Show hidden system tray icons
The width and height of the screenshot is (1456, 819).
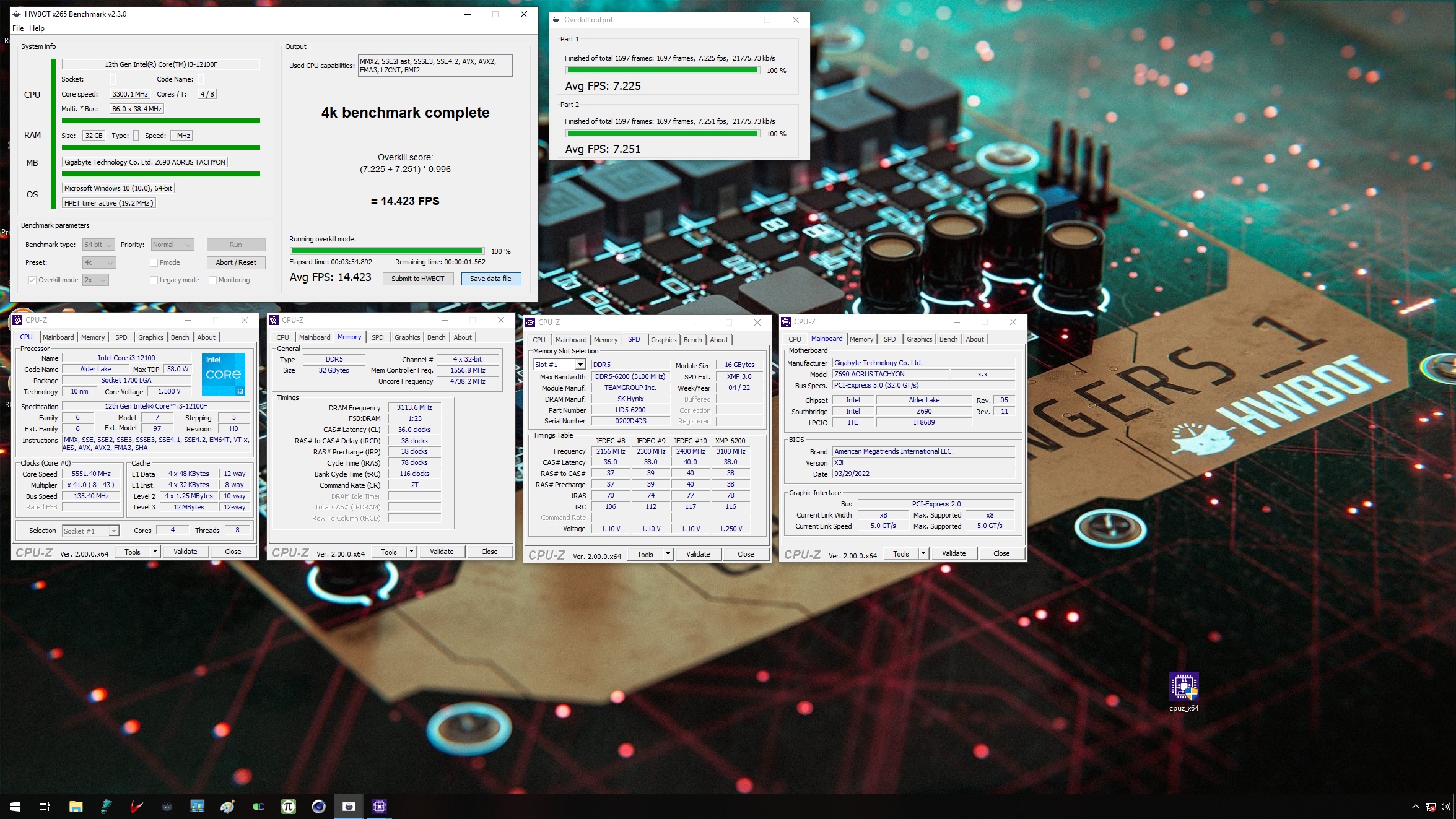(x=1415, y=807)
